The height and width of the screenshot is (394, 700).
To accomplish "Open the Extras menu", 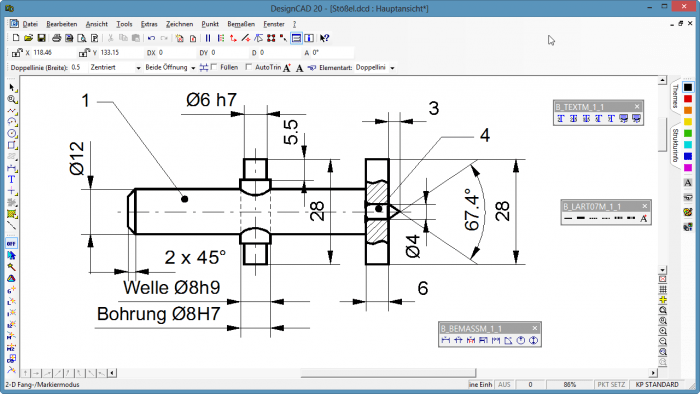I will 149,24.
